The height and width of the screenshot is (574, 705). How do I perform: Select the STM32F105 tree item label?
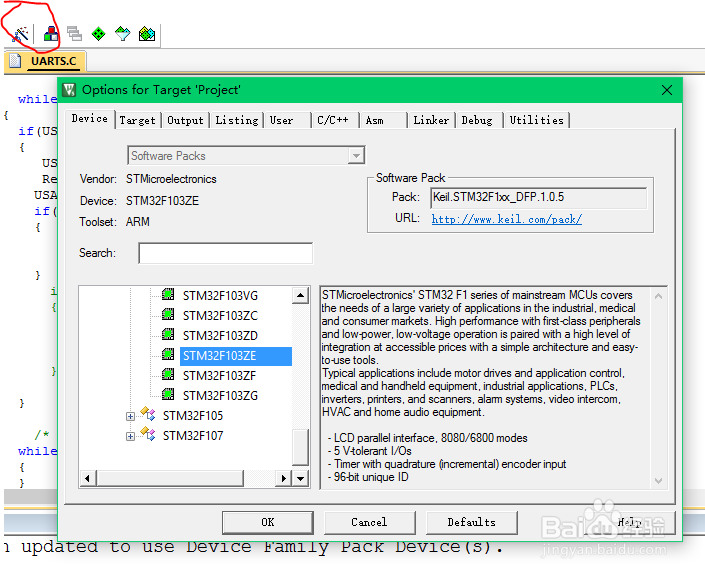[x=193, y=416]
